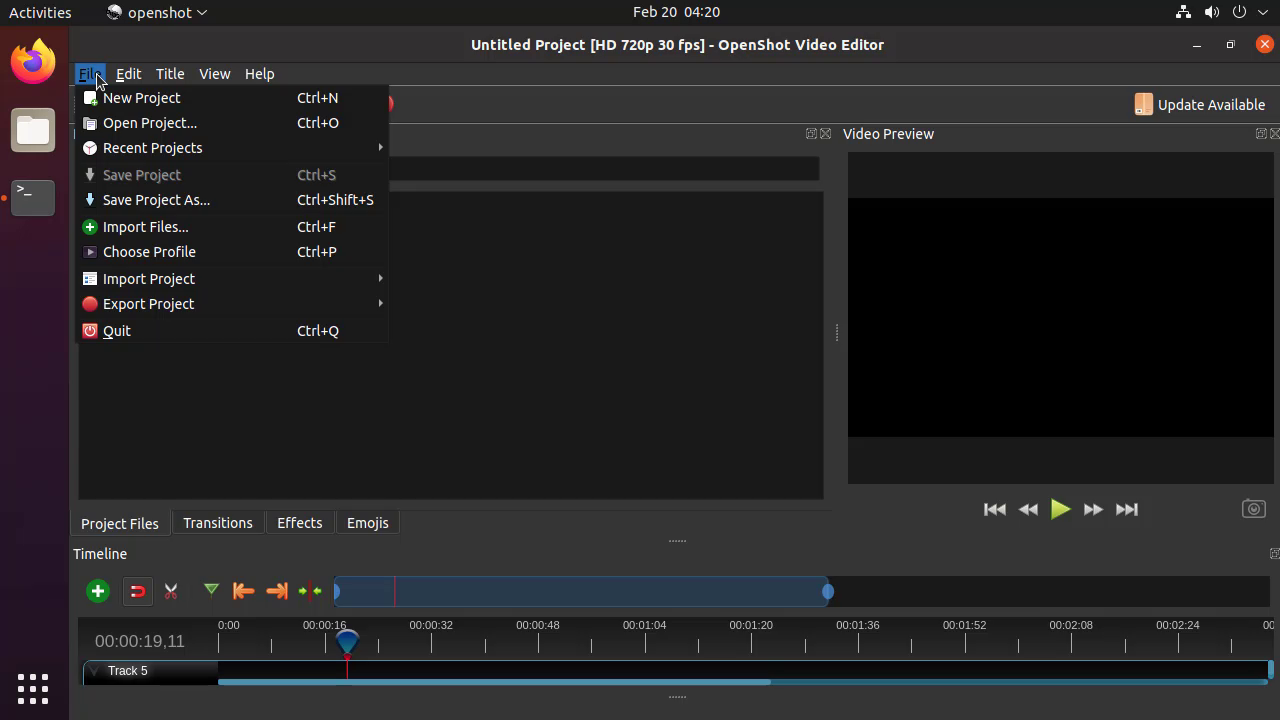Click the New Project icon in menu

pos(90,98)
